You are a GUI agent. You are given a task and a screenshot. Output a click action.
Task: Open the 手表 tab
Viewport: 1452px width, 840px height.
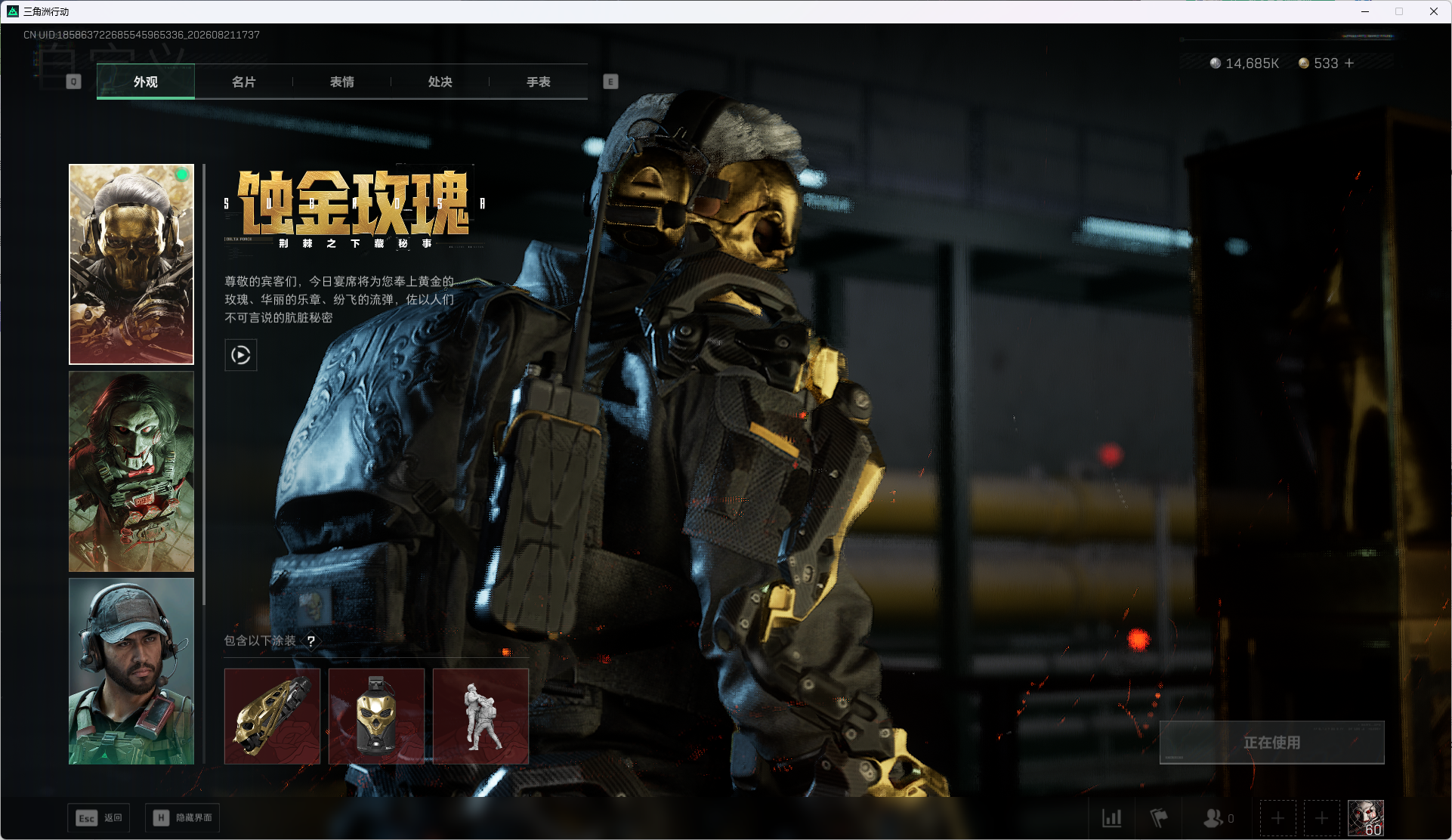click(539, 82)
